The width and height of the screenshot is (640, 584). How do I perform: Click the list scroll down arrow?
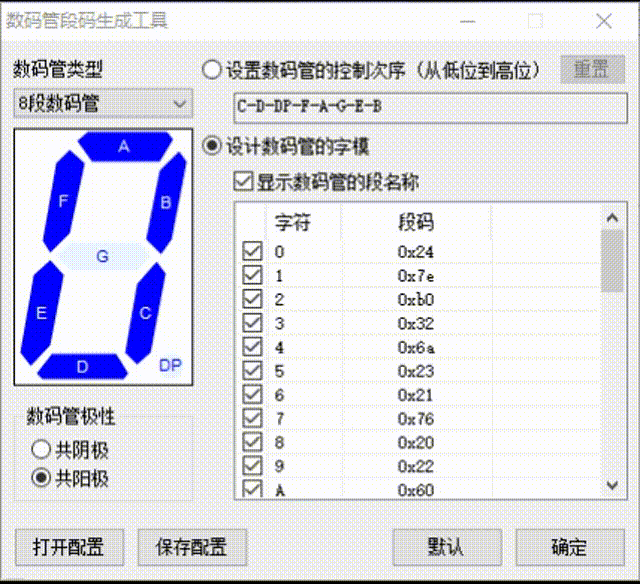[612, 485]
